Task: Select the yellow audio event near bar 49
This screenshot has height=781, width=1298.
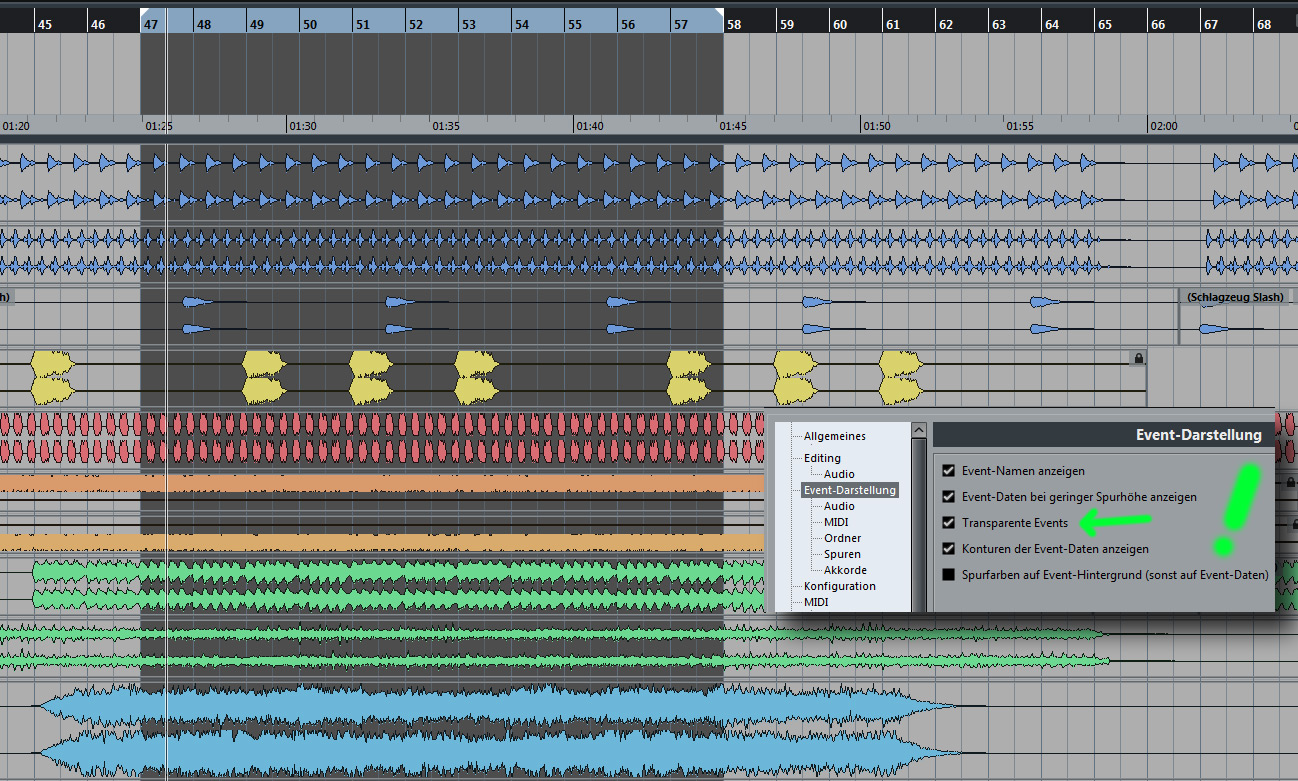Action: (265, 376)
